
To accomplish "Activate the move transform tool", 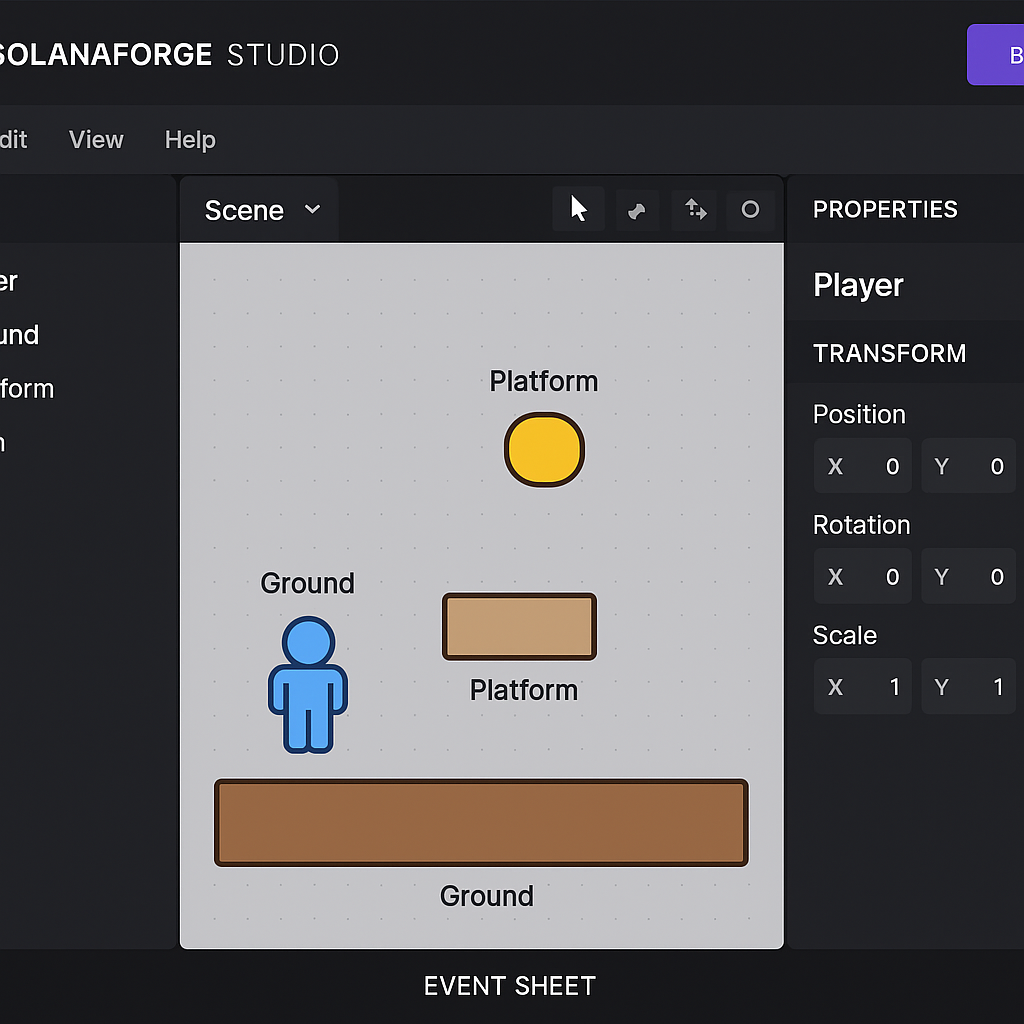I will click(x=694, y=209).
